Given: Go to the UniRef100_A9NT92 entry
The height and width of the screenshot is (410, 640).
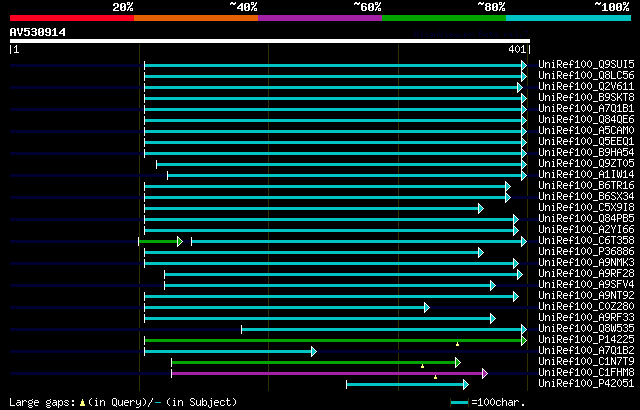Looking at the screenshot, I should click(586, 296).
